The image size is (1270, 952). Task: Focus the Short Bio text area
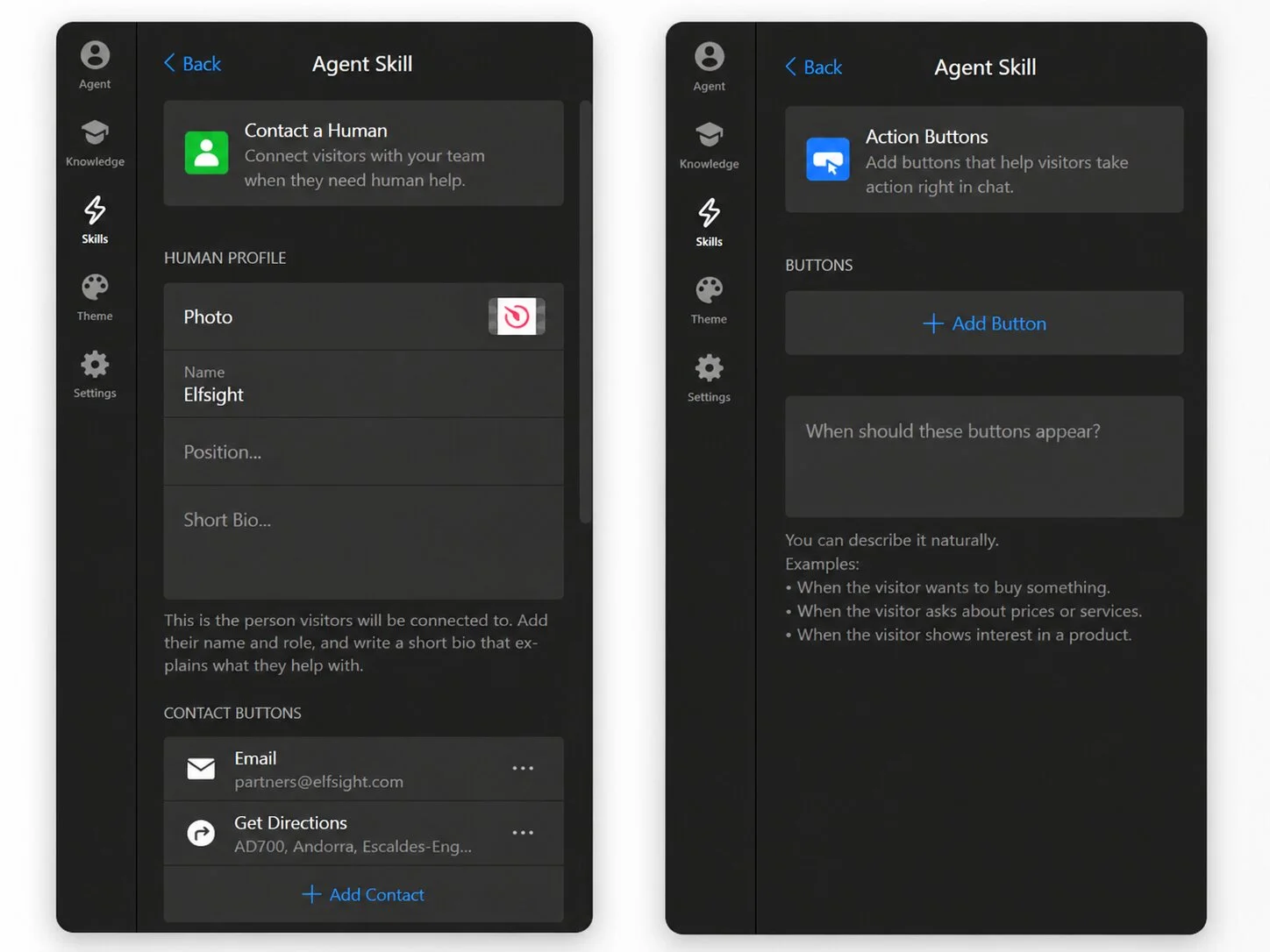coord(363,543)
